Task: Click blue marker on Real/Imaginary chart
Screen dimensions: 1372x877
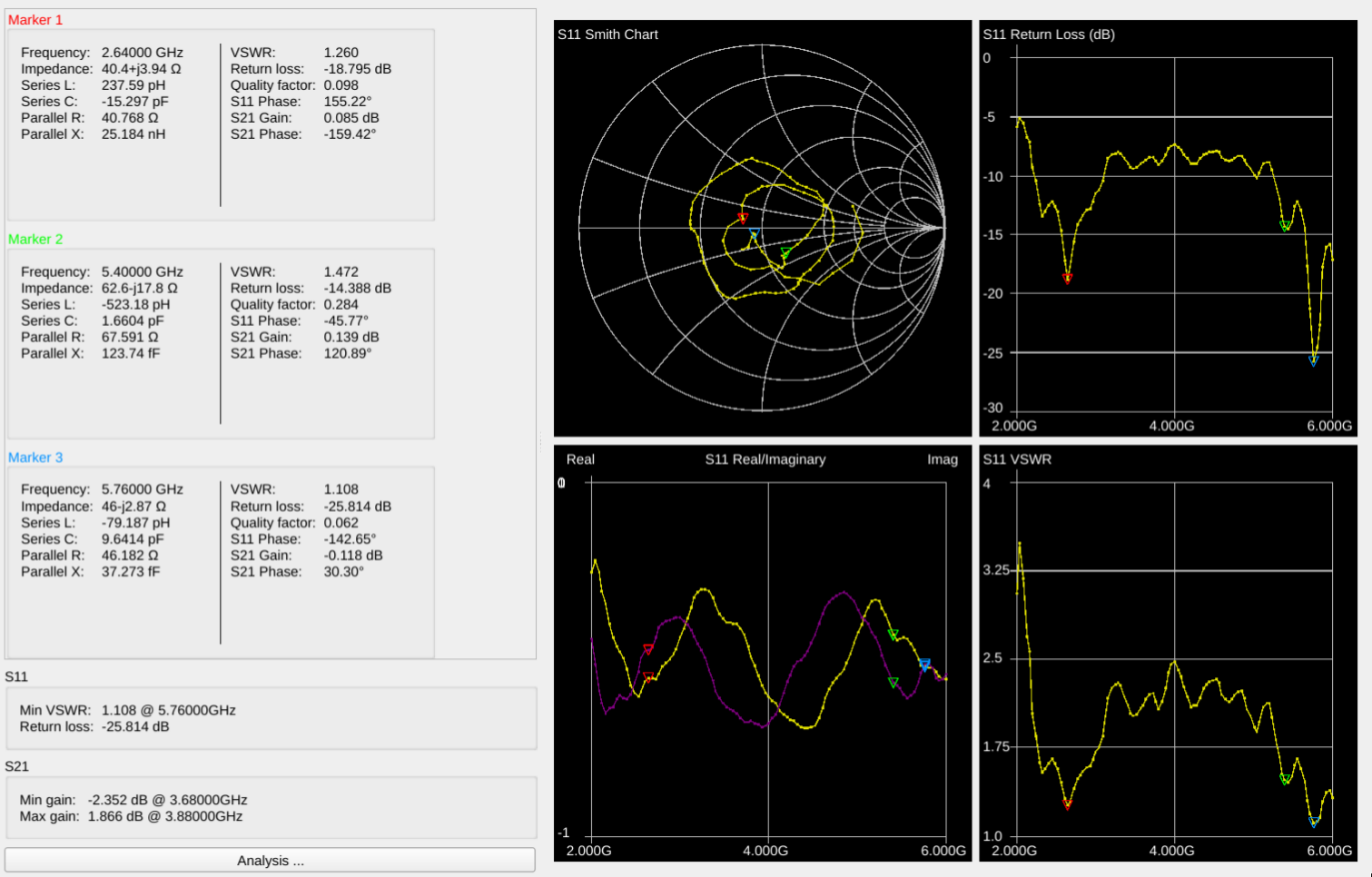Action: tap(924, 665)
